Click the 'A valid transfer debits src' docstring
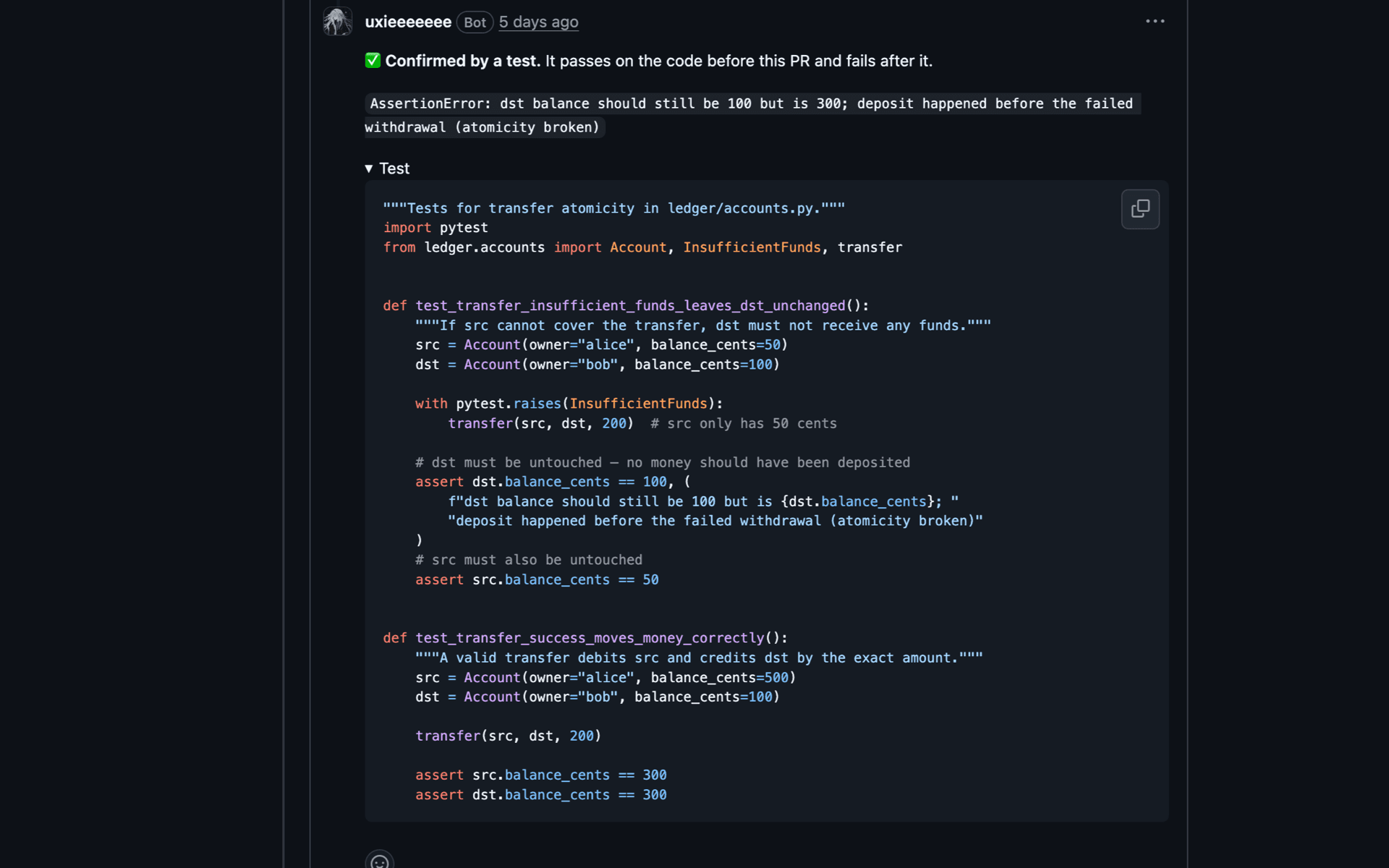This screenshot has width=1389, height=868. pos(699,658)
